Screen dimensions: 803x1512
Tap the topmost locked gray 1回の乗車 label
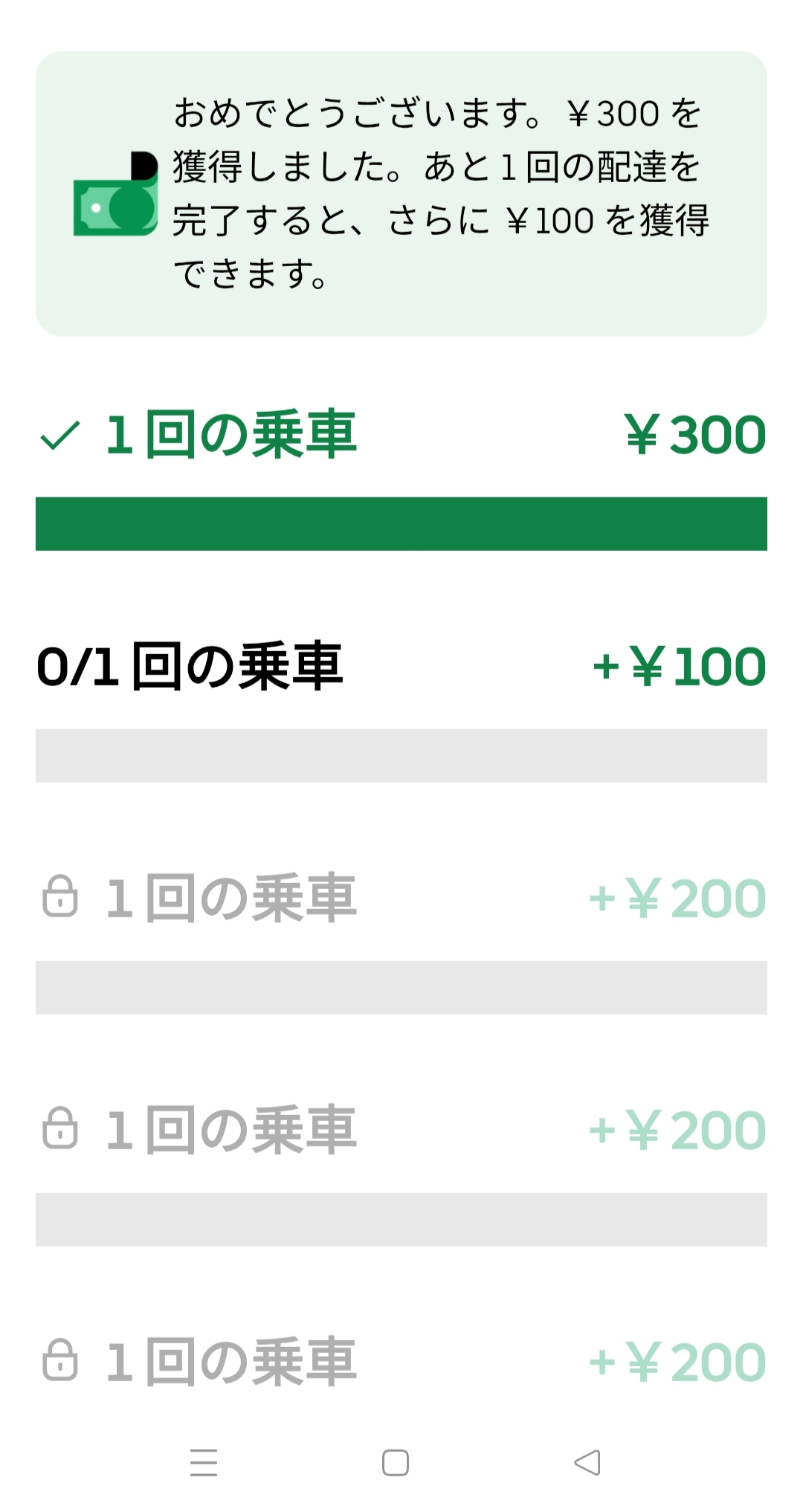coord(231,899)
